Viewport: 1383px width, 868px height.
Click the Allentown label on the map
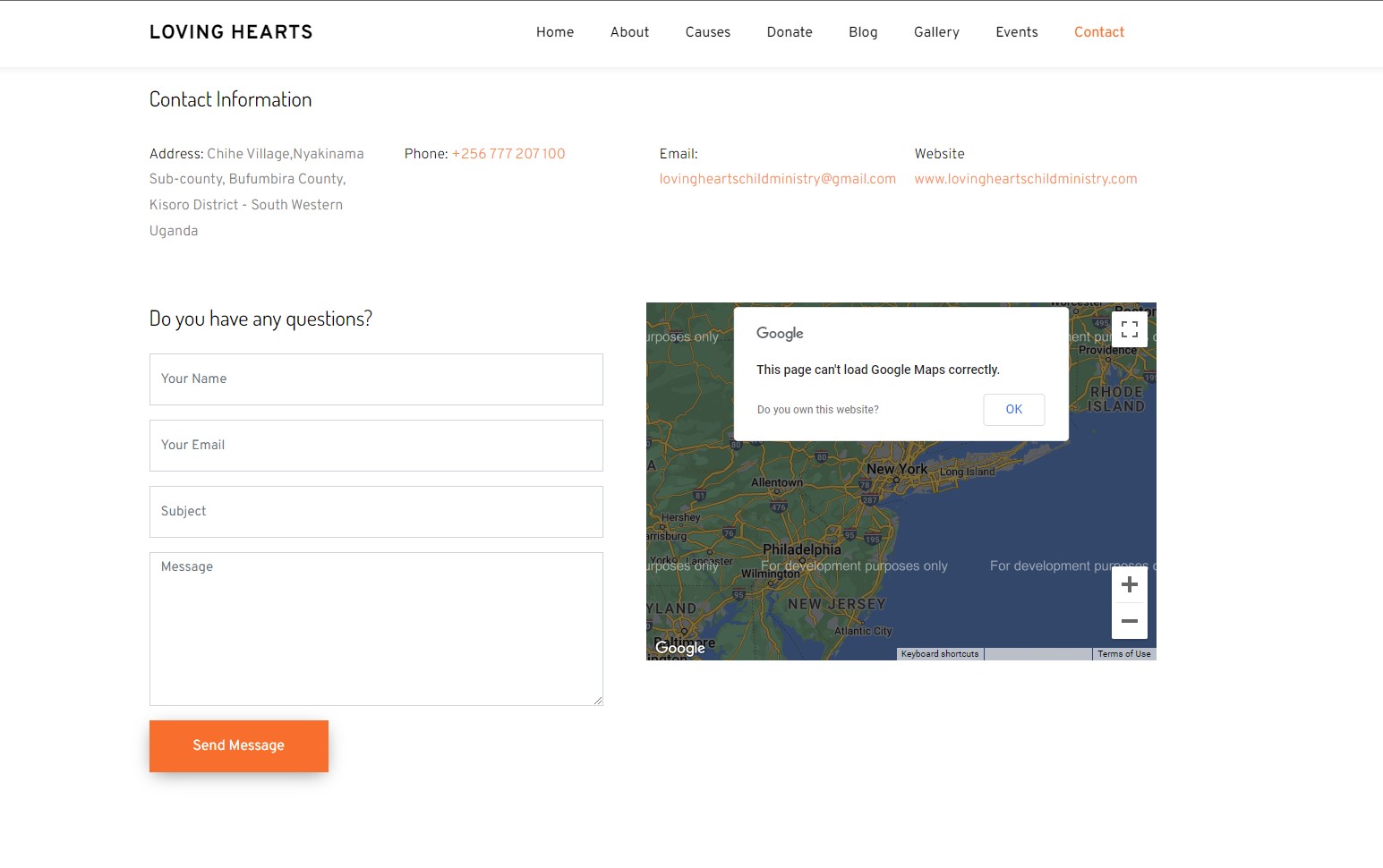777,482
